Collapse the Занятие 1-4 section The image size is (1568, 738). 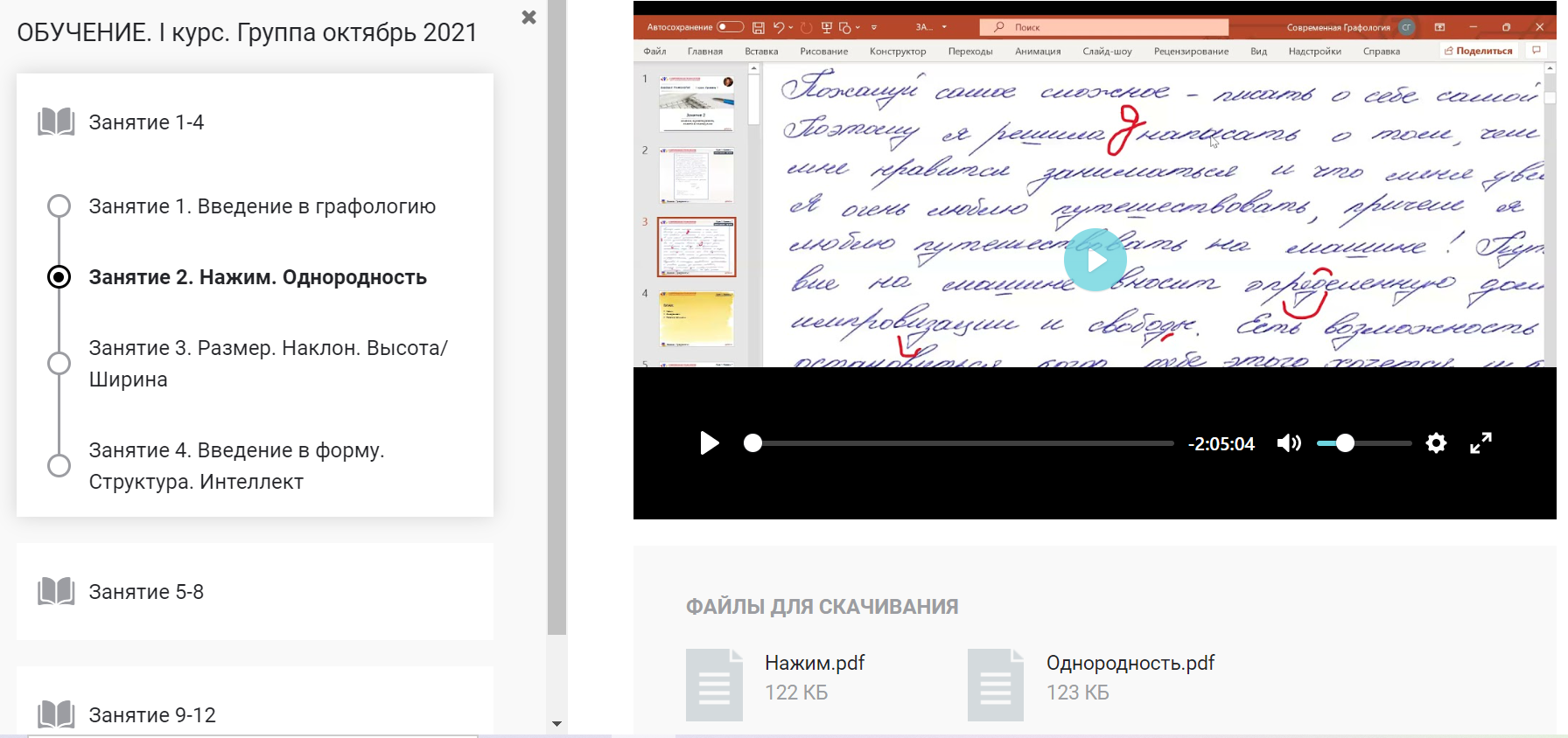146,122
